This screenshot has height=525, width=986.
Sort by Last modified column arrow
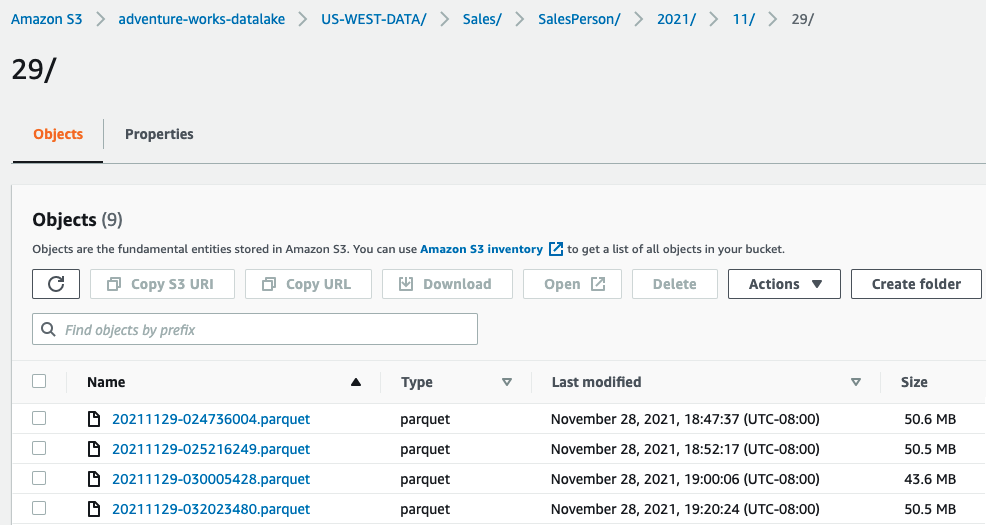coord(855,382)
